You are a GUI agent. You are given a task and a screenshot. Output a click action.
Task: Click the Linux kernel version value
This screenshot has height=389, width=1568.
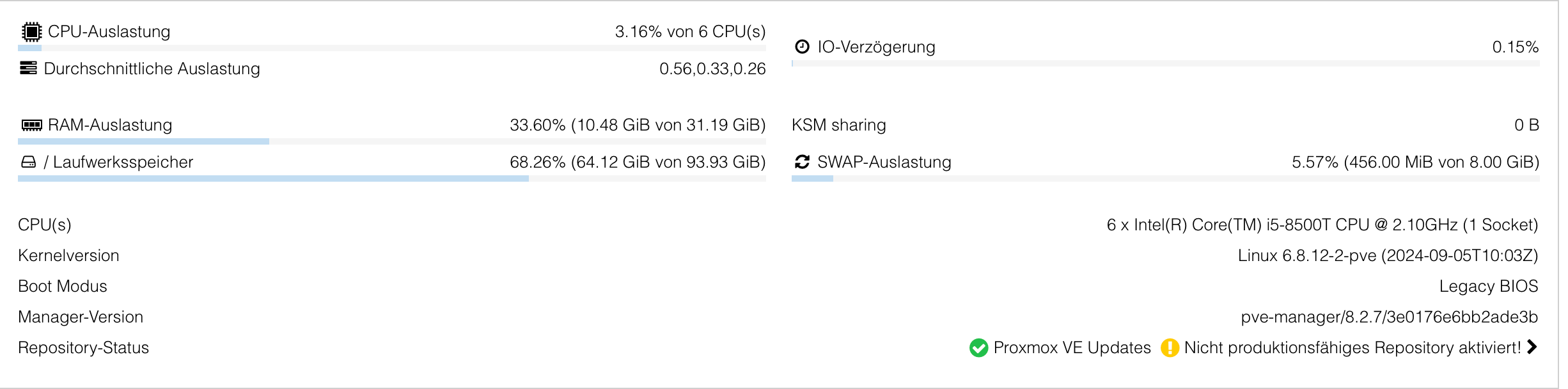pos(1388,255)
